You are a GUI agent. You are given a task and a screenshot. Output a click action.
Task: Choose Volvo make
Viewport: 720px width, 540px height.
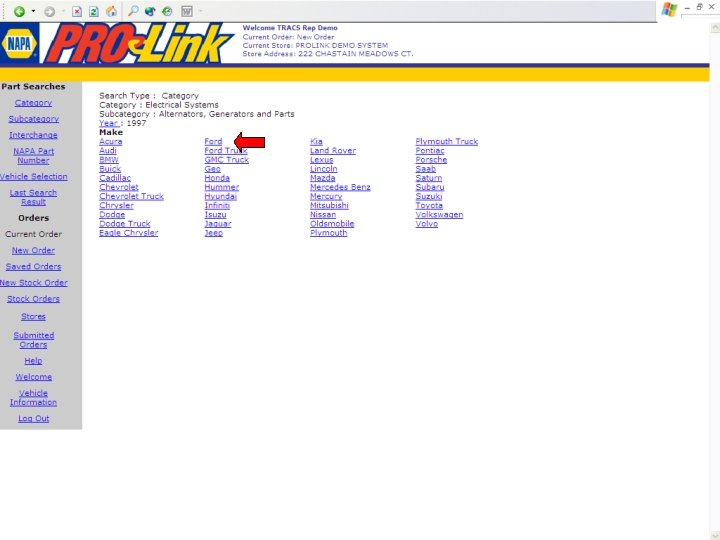point(427,224)
